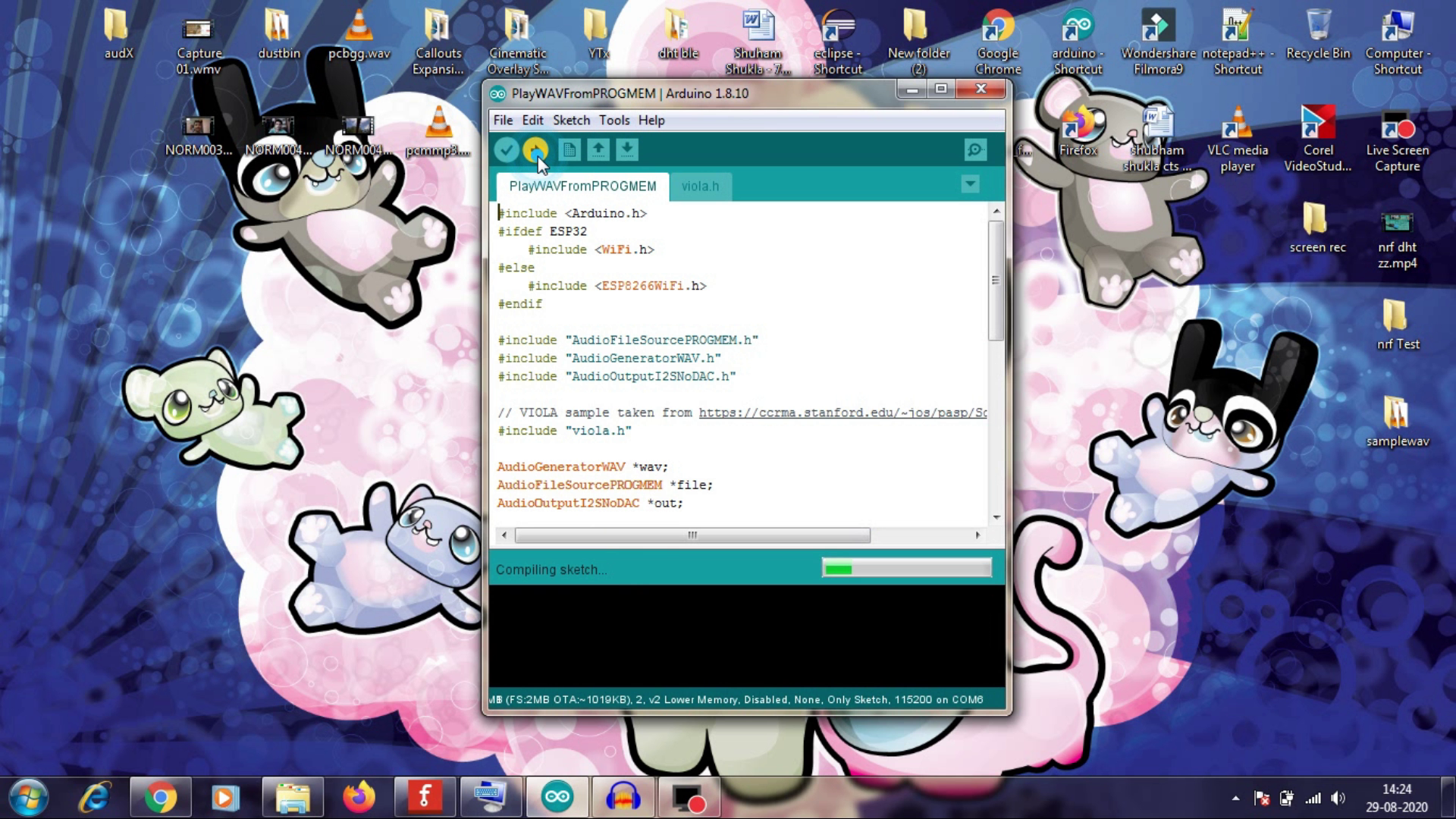Select the pcbgg.wav VLC file icon
The height and width of the screenshot is (819, 1456).
[359, 36]
